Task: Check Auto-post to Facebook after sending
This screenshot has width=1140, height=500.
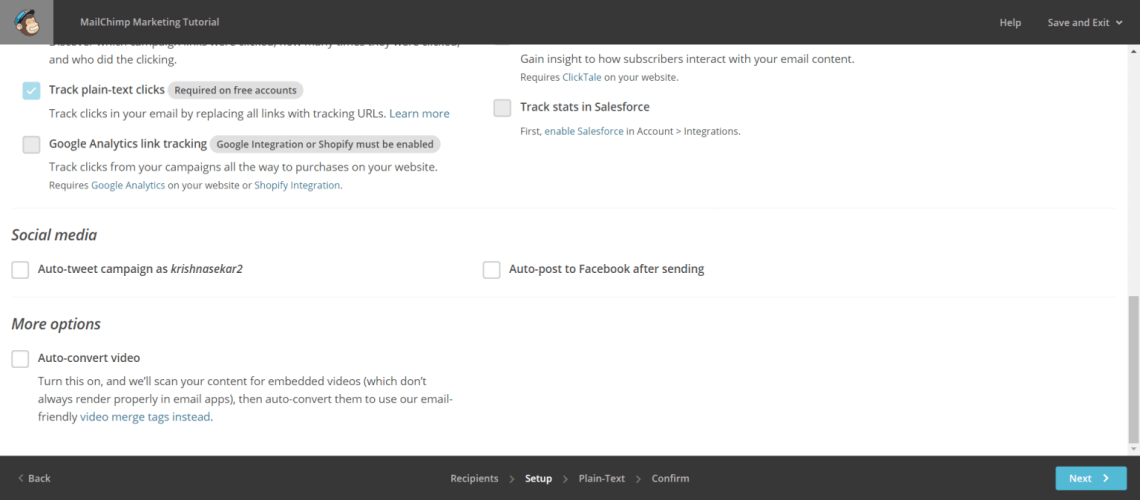Action: [x=491, y=270]
